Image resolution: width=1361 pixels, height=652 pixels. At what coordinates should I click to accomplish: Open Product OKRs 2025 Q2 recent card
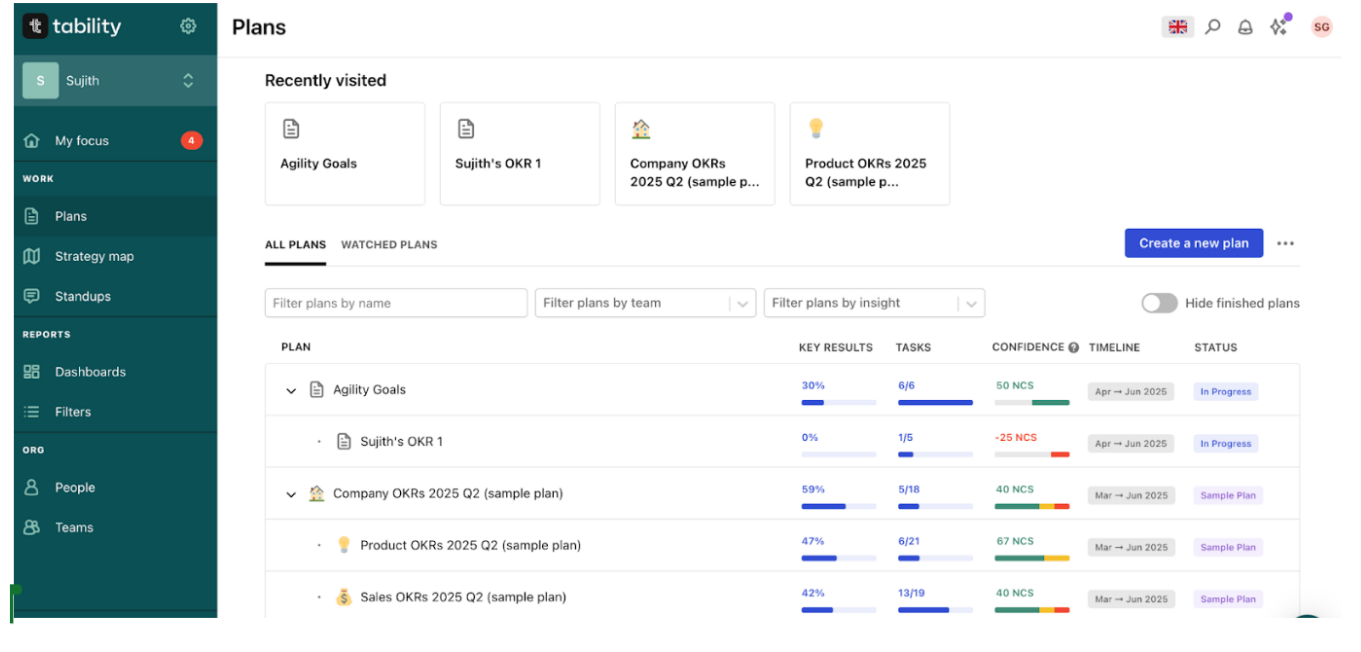click(x=870, y=154)
